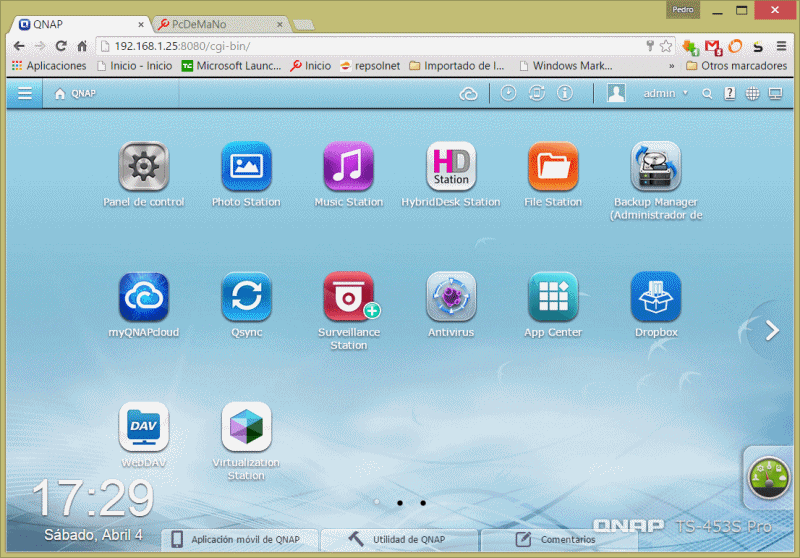Open the QNAP search magnifier

[707, 94]
